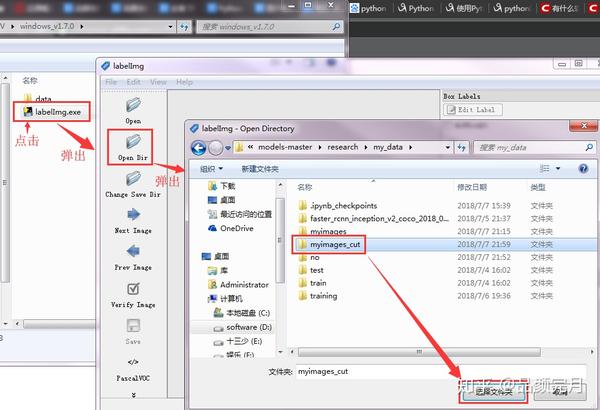Image resolution: width=600 pixels, height=410 pixels.
Task: Select the myimages_cut folder
Action: [329, 244]
